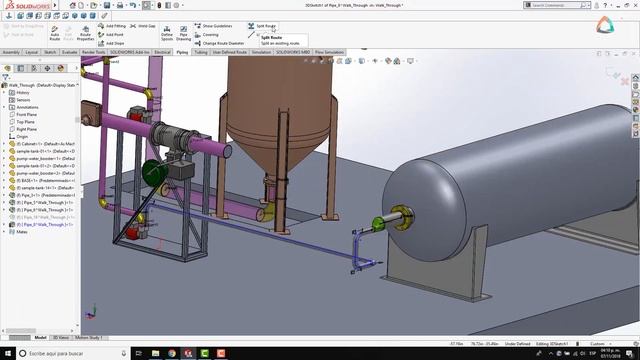Click the Search Commands input field
Screen dimensions: 640x360
(556, 5)
